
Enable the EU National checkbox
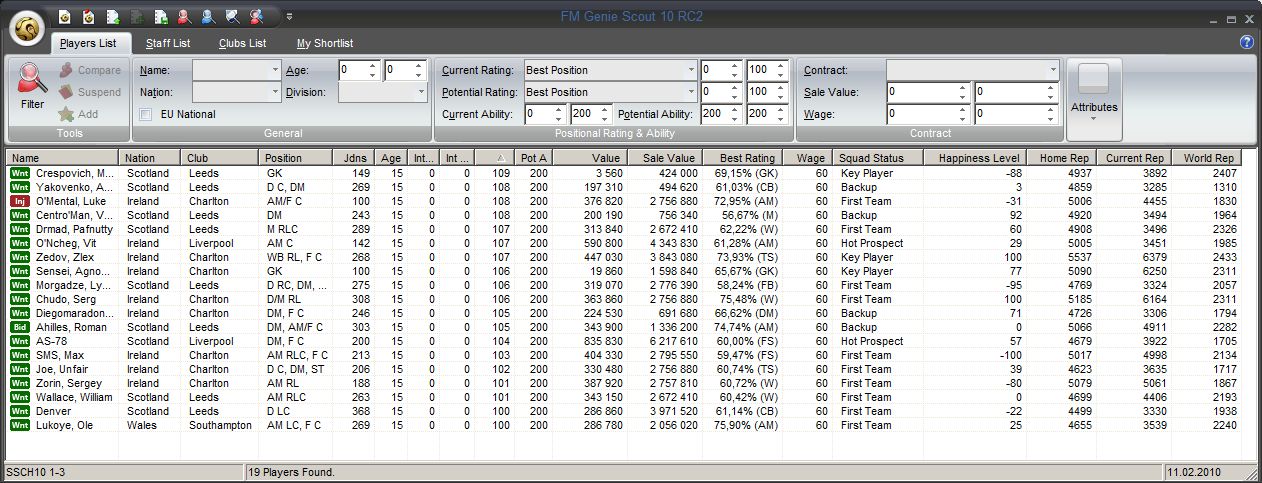click(x=146, y=114)
